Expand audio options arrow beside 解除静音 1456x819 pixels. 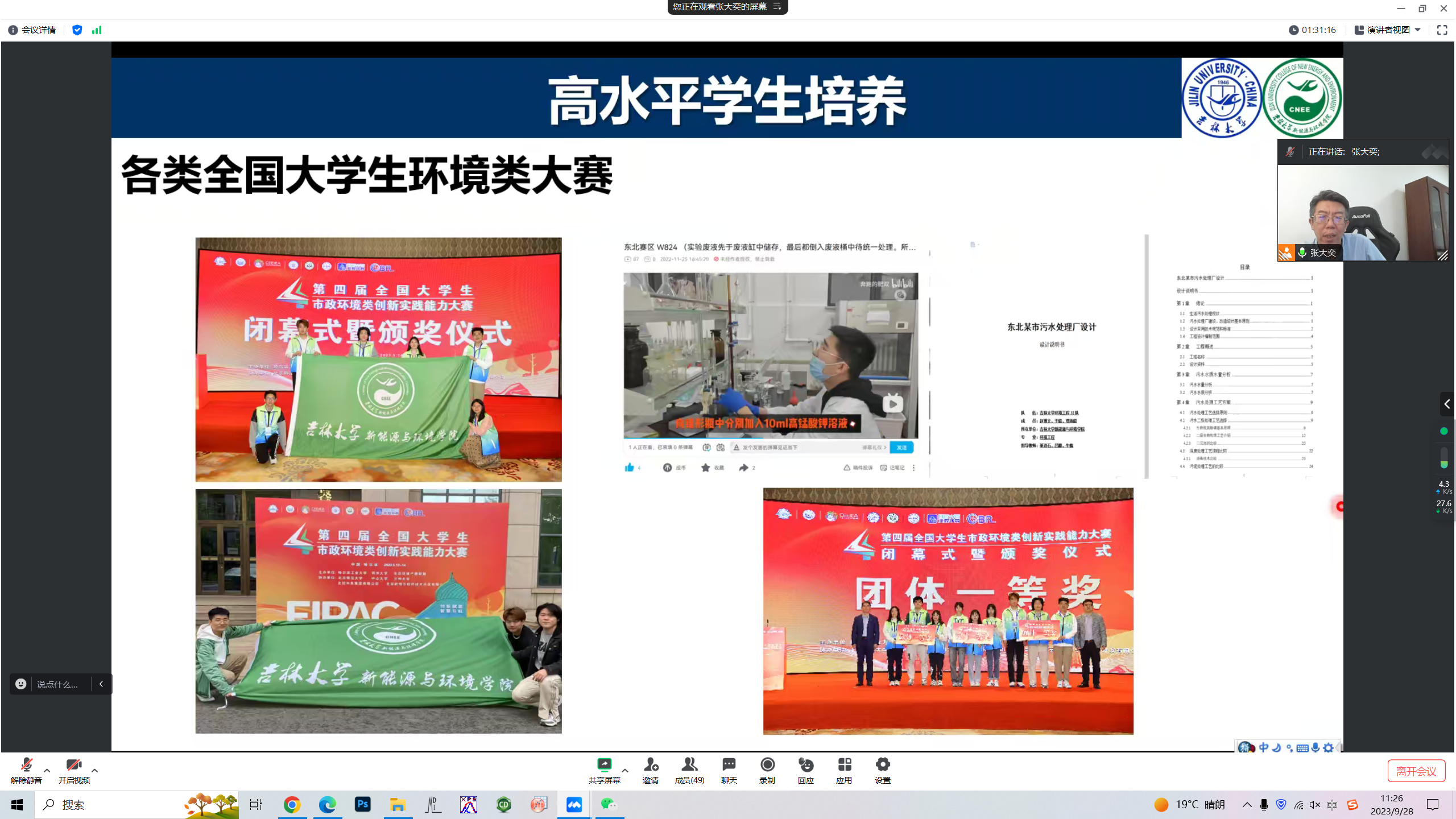[x=47, y=771]
